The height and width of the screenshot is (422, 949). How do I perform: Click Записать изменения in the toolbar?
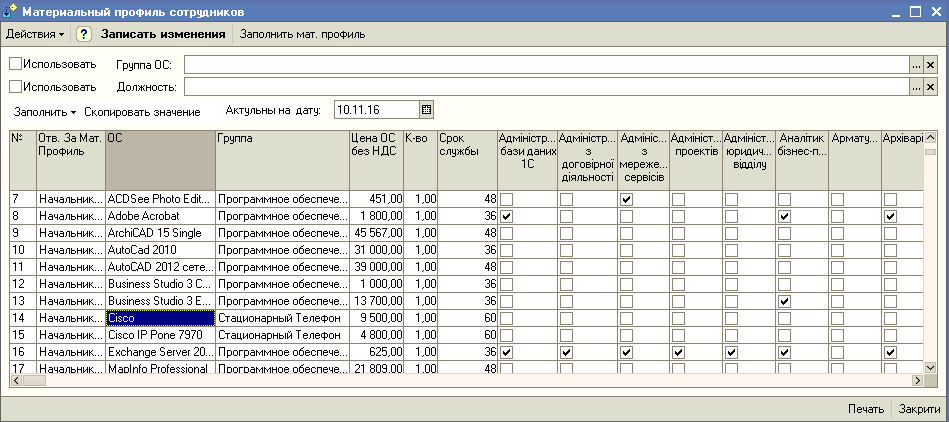[x=162, y=34]
